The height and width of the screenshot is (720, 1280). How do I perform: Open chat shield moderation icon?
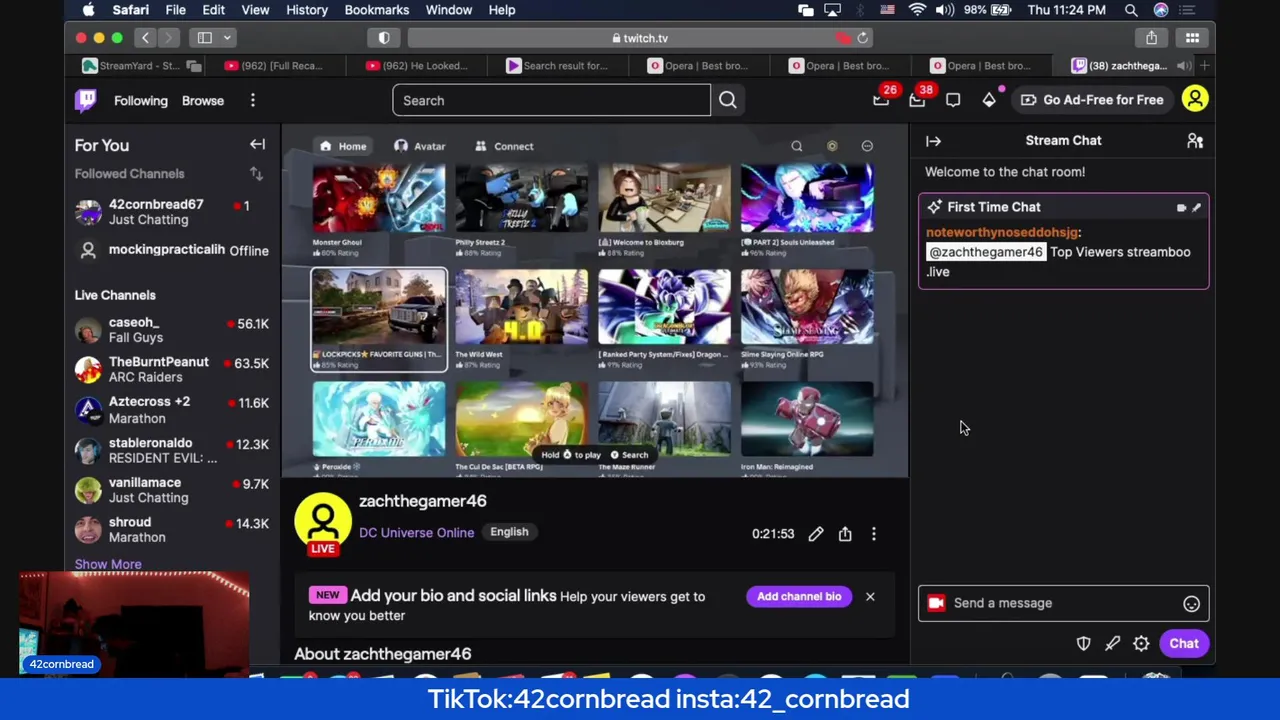click(x=1083, y=644)
